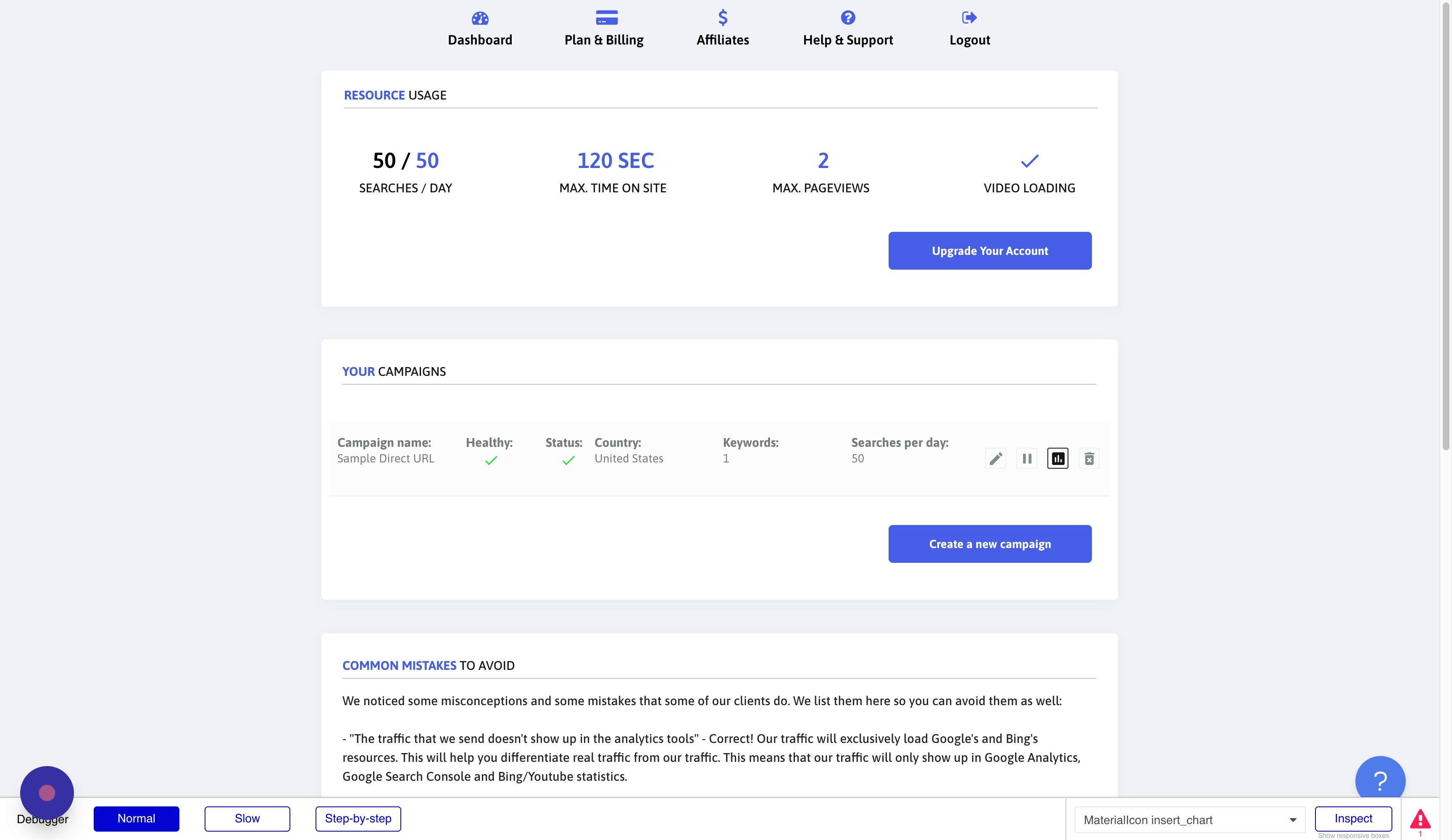Click the 'RESOURCE USAGE' heading
The image size is (1452, 840).
pyautogui.click(x=395, y=95)
